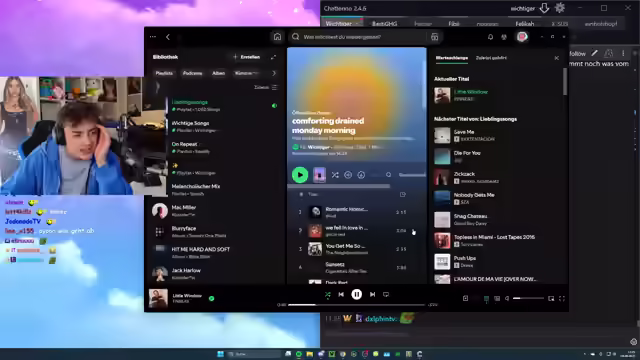
Task: Open the miniplayer icon
Action: click(551, 298)
